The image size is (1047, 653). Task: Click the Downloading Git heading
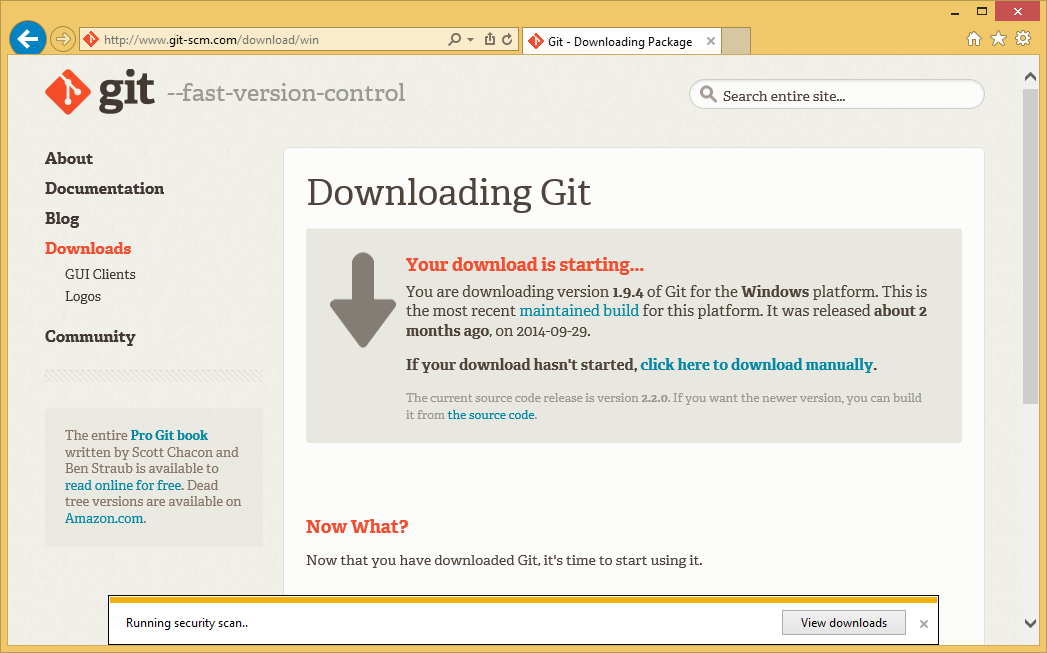click(449, 192)
